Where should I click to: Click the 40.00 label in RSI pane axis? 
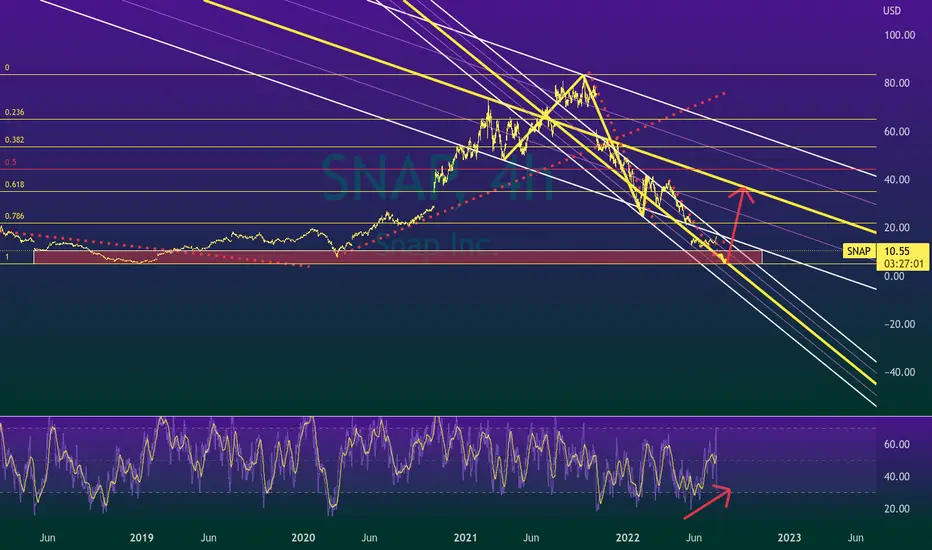point(897,476)
